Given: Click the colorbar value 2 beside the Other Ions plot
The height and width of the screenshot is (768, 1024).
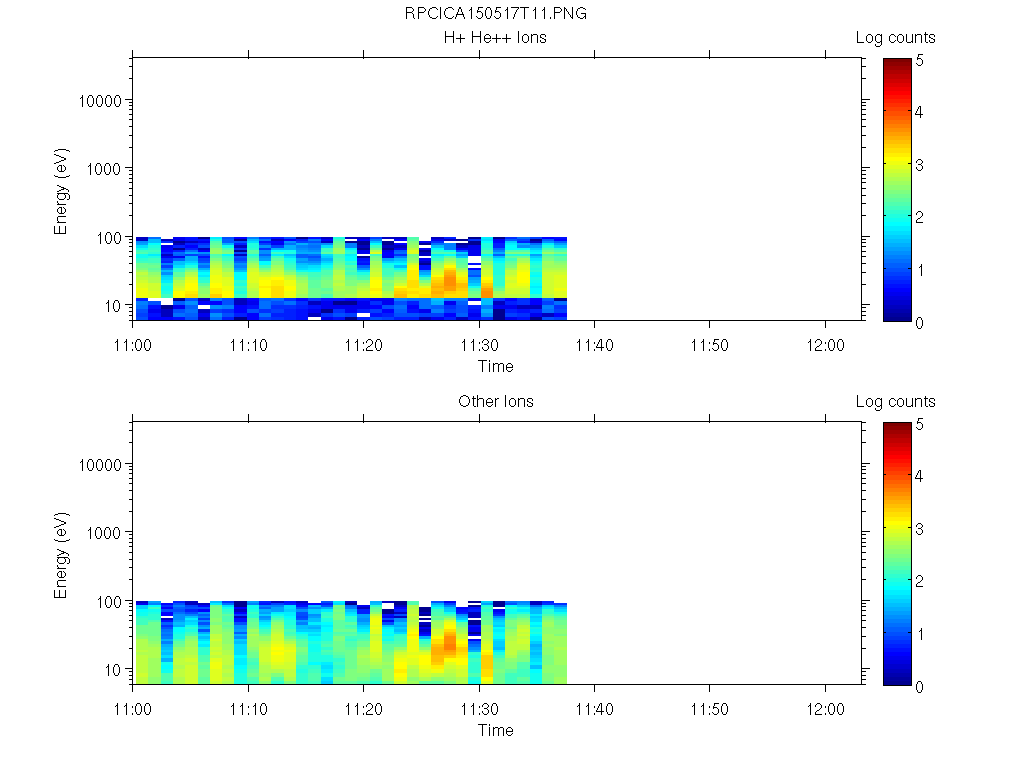Looking at the screenshot, I should 920,581.
